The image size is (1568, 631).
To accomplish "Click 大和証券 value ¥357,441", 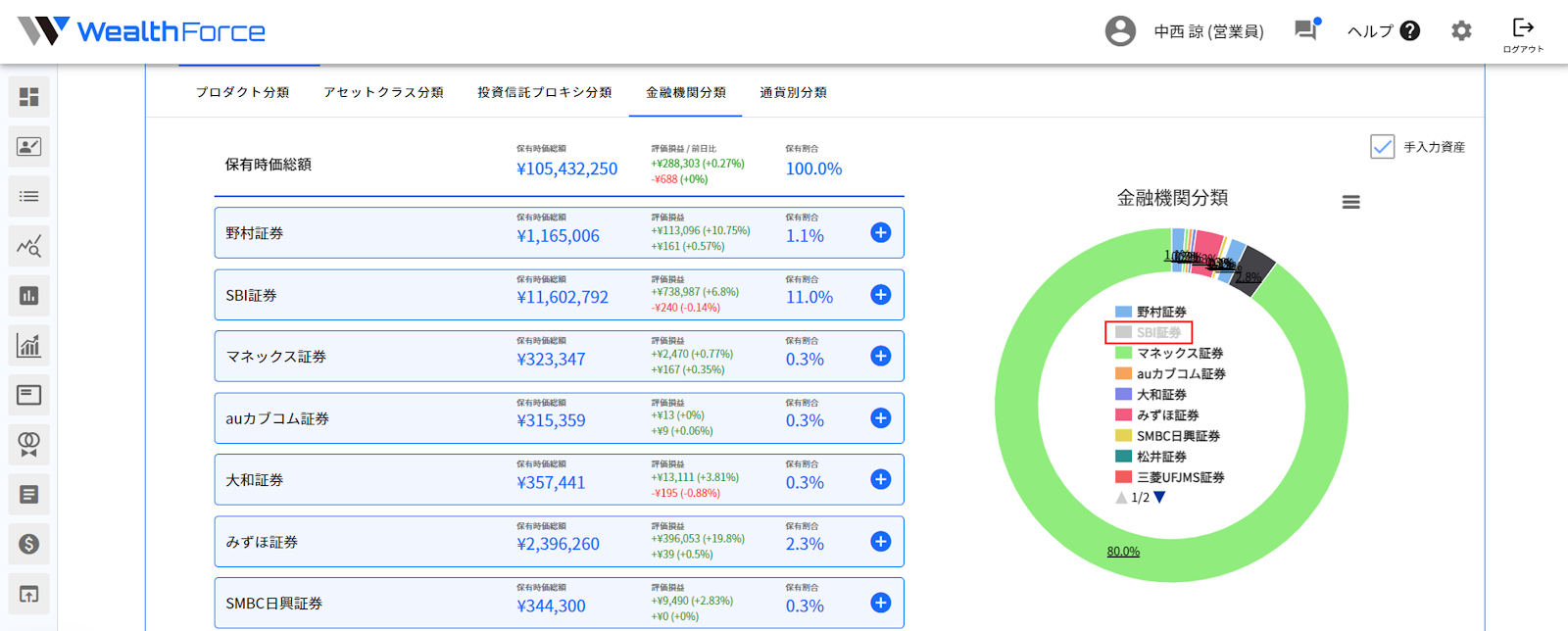I will tap(551, 482).
